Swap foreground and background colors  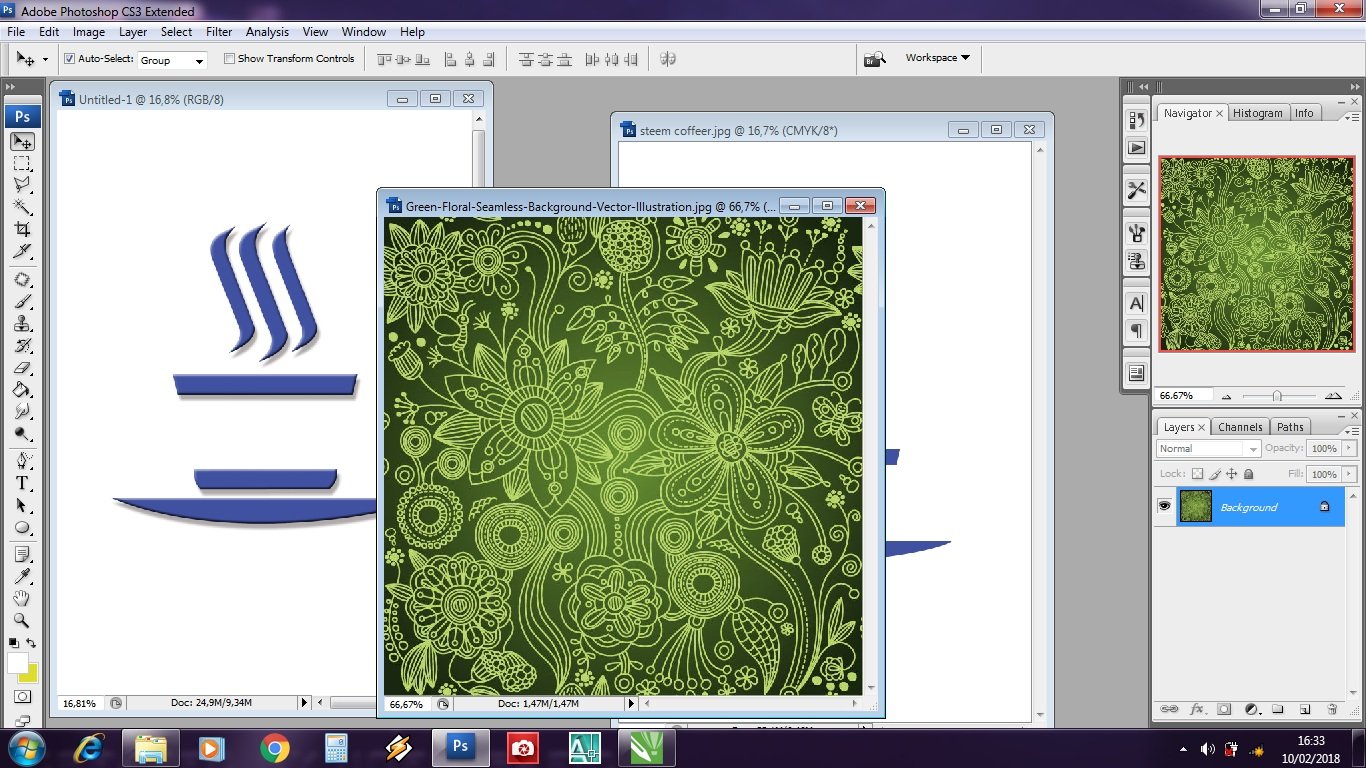coord(31,643)
